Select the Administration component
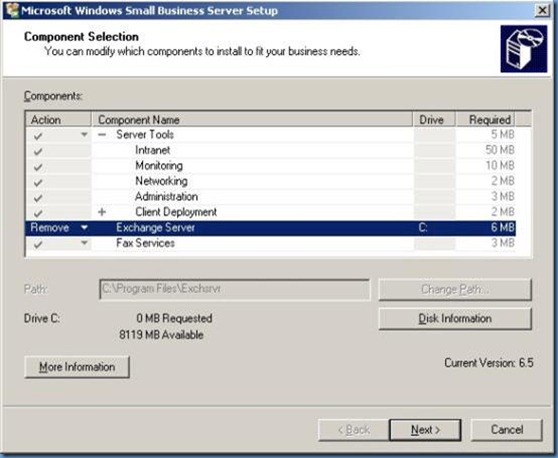This screenshot has height=458, width=558. click(166, 197)
